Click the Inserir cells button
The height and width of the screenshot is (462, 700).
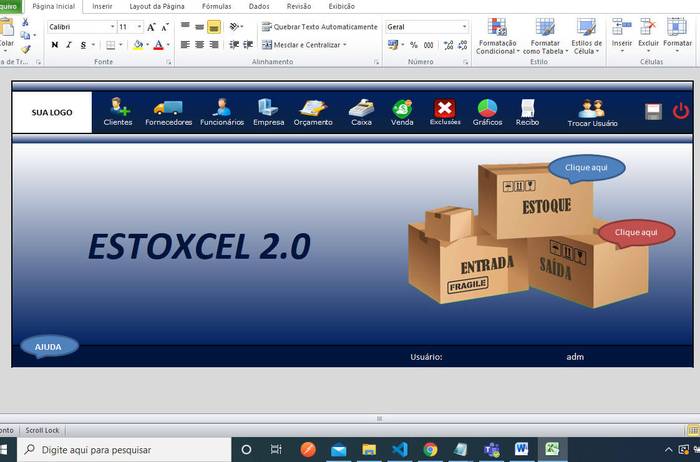pos(621,36)
